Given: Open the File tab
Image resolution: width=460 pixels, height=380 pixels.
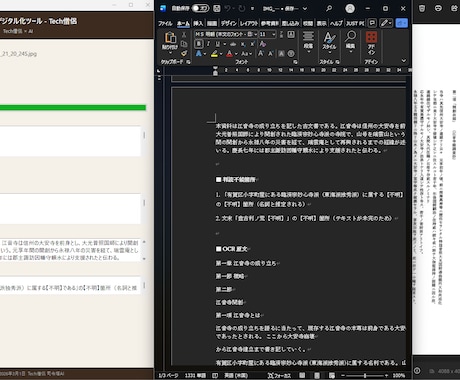Looking at the screenshot, I should click(x=165, y=23).
